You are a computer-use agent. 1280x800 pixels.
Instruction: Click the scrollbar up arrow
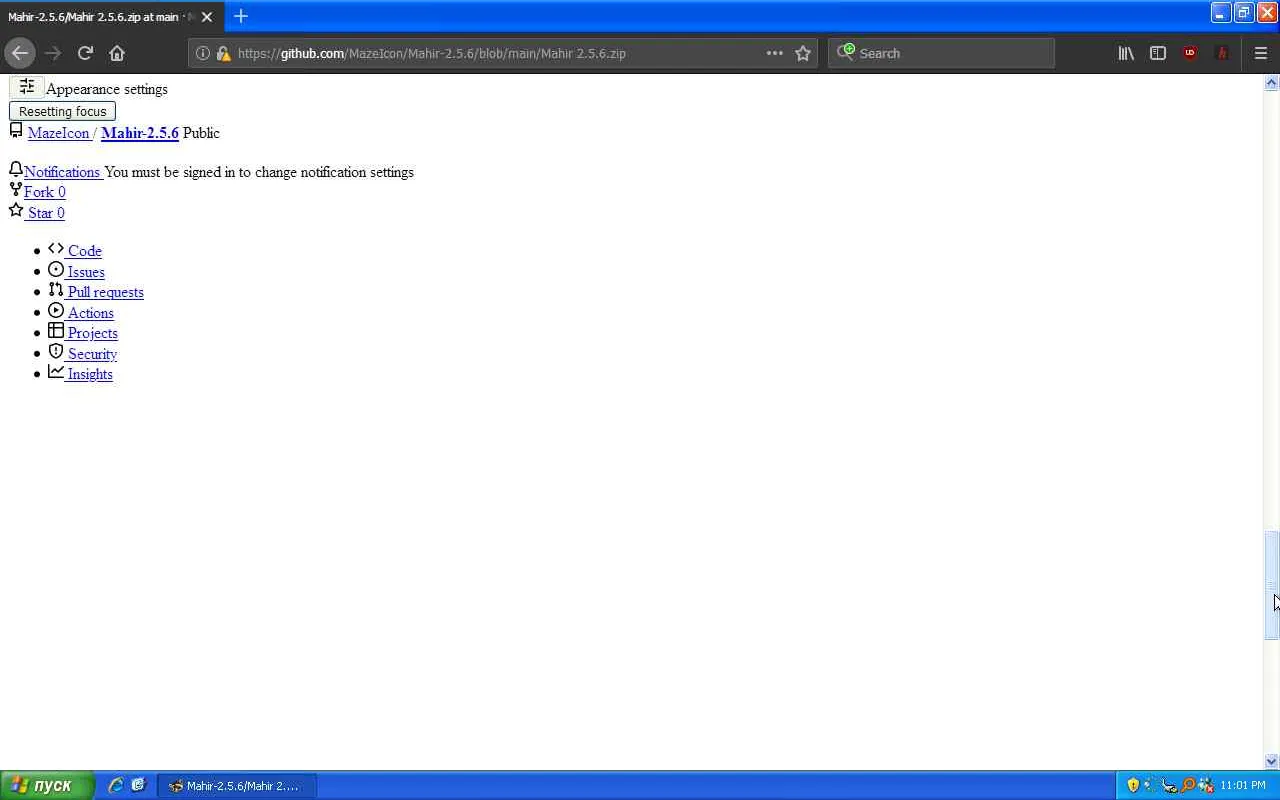pos(1272,83)
